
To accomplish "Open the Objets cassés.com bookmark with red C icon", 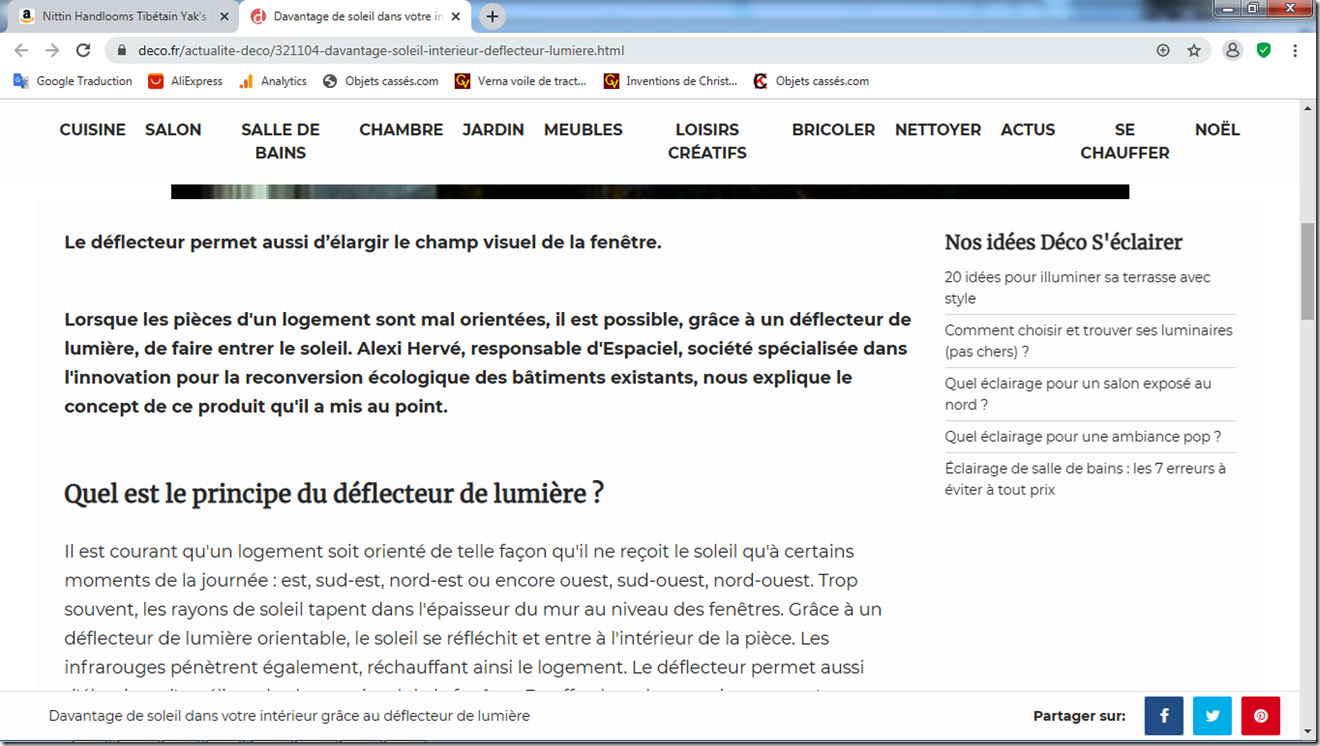I will (x=811, y=81).
